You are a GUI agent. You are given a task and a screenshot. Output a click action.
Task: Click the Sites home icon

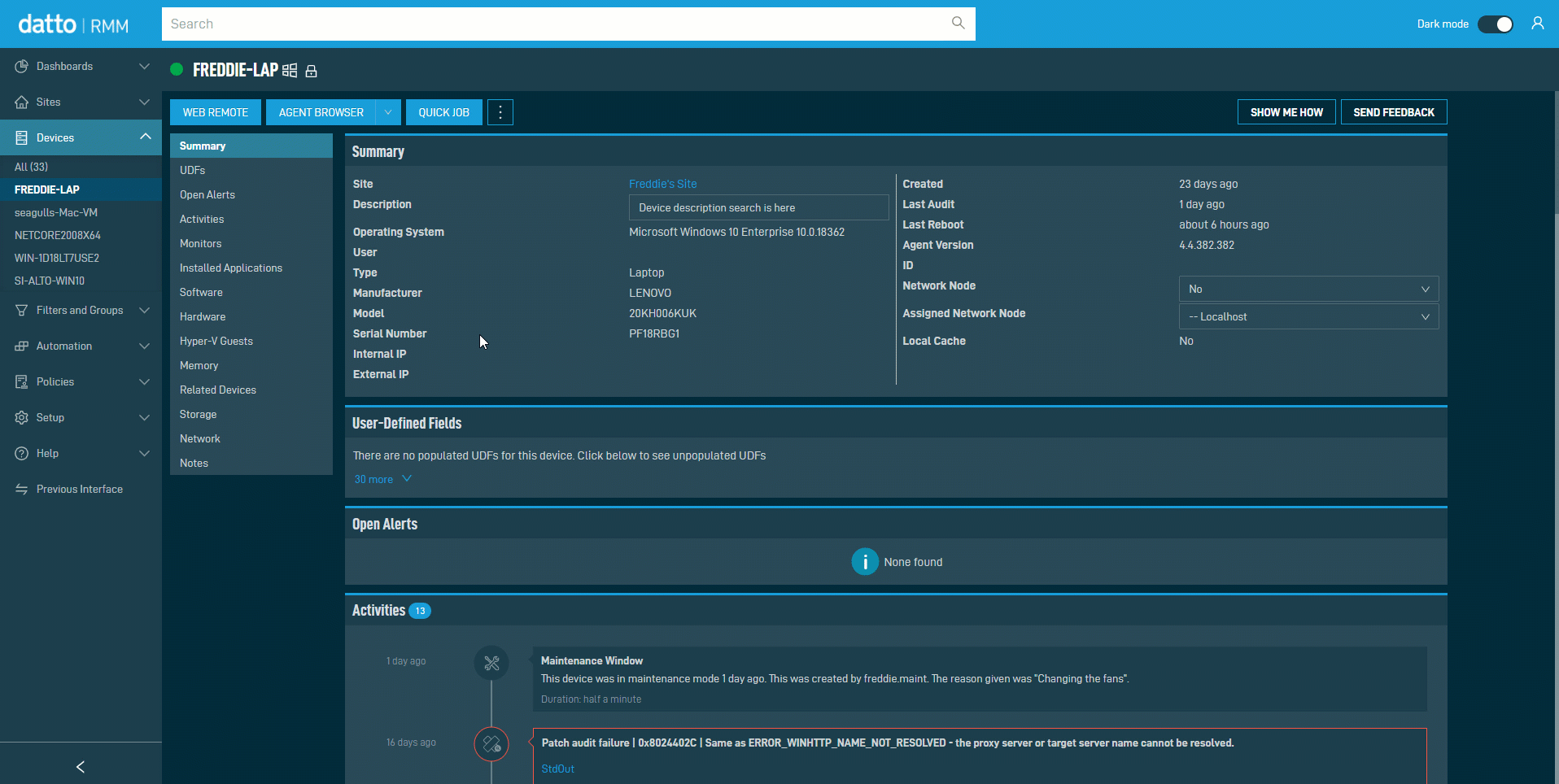pyautogui.click(x=21, y=102)
